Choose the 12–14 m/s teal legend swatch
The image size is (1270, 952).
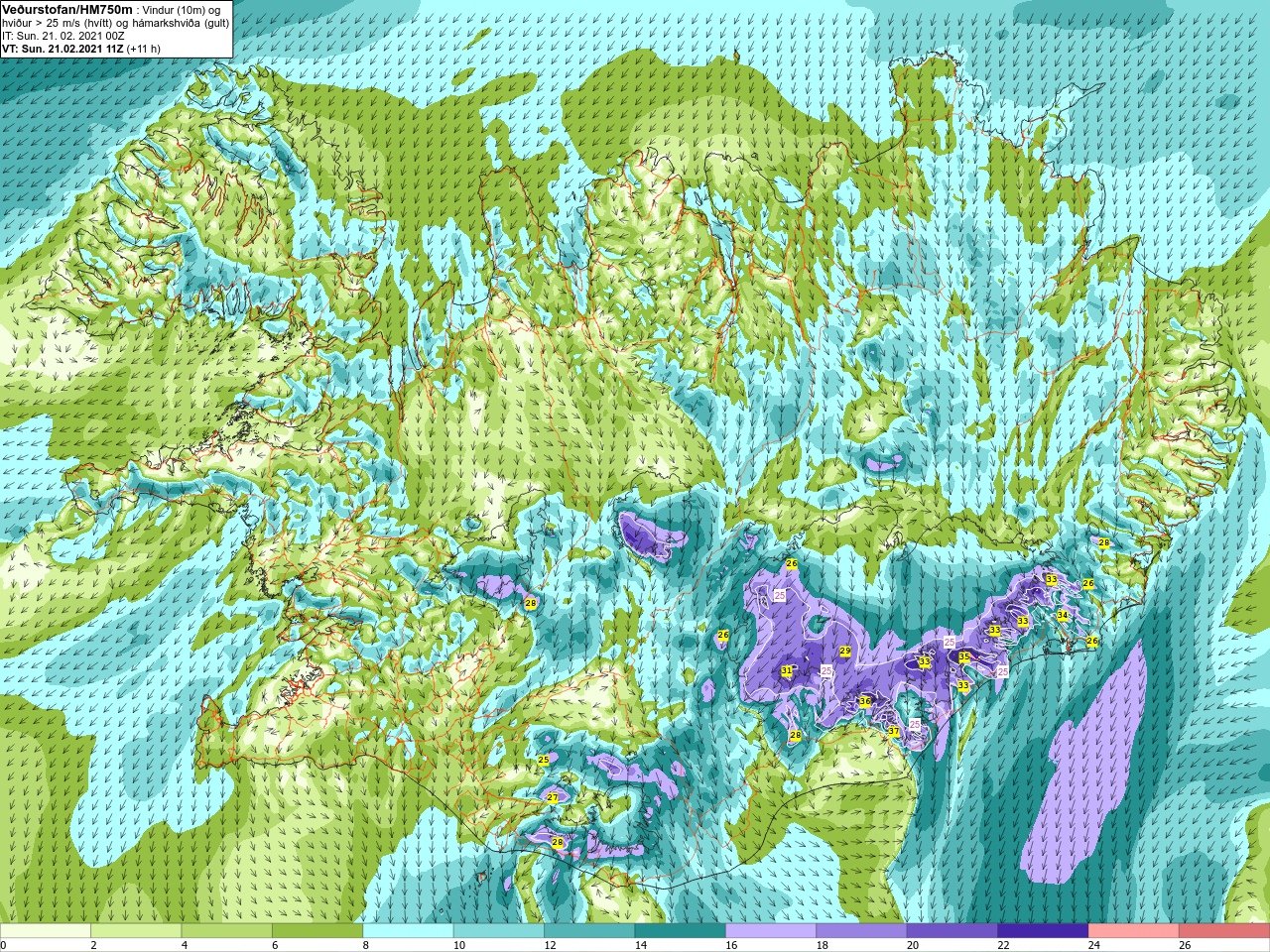[589, 931]
